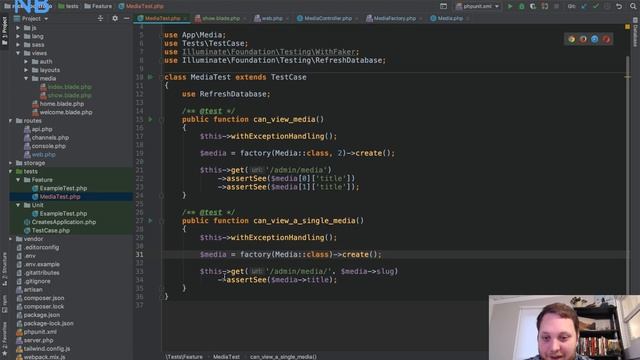640x360 pixels.
Task: Open Search Everywhere magnifier icon
Action: [633, 6]
